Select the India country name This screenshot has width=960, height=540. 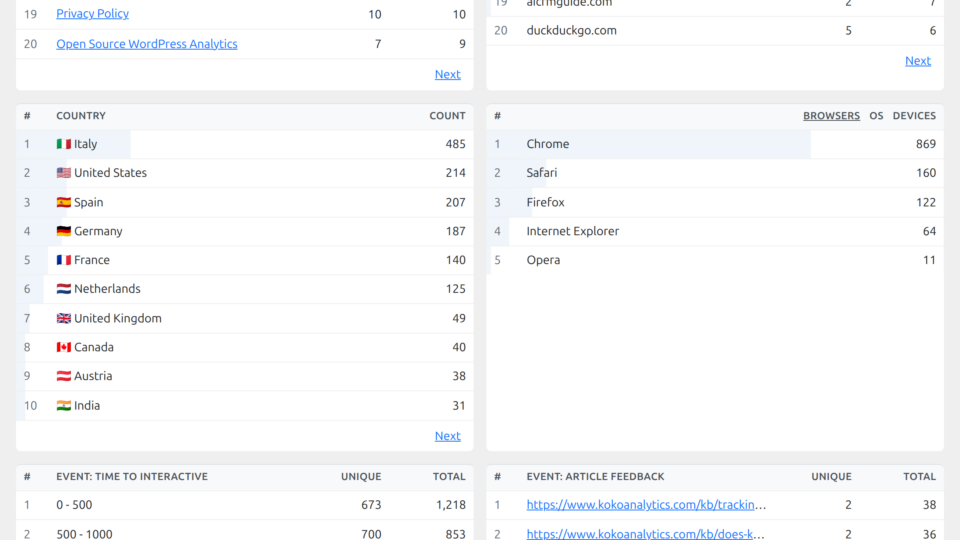point(87,405)
